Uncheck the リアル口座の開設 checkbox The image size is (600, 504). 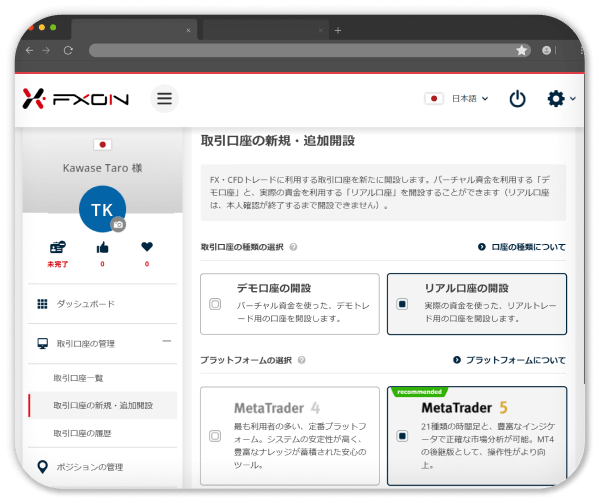point(402,304)
